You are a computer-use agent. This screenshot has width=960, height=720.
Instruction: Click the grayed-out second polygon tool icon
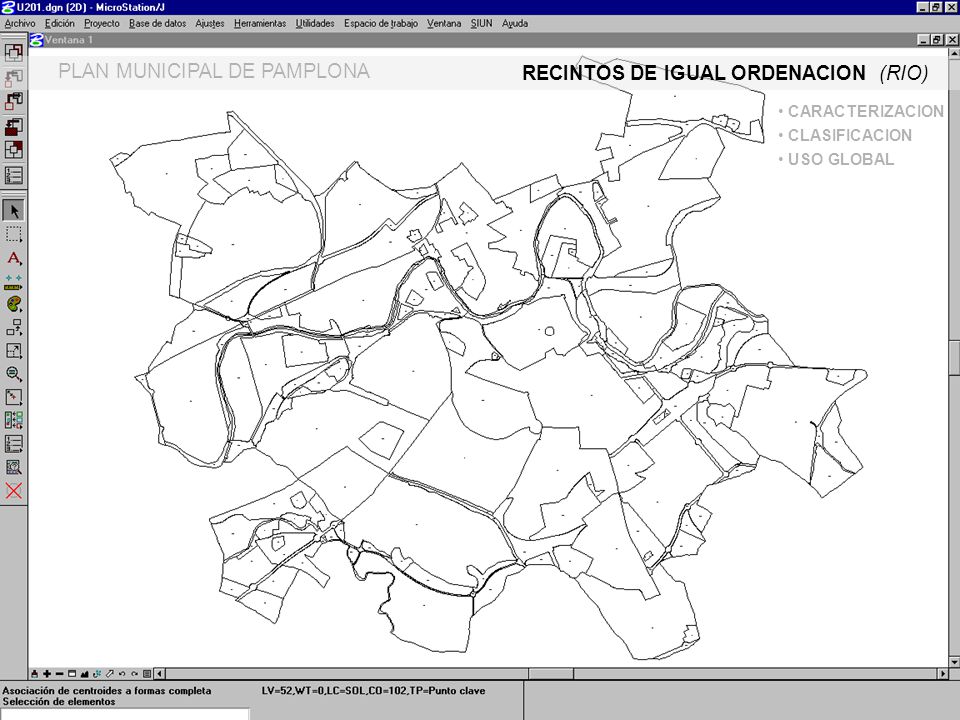tap(13, 77)
